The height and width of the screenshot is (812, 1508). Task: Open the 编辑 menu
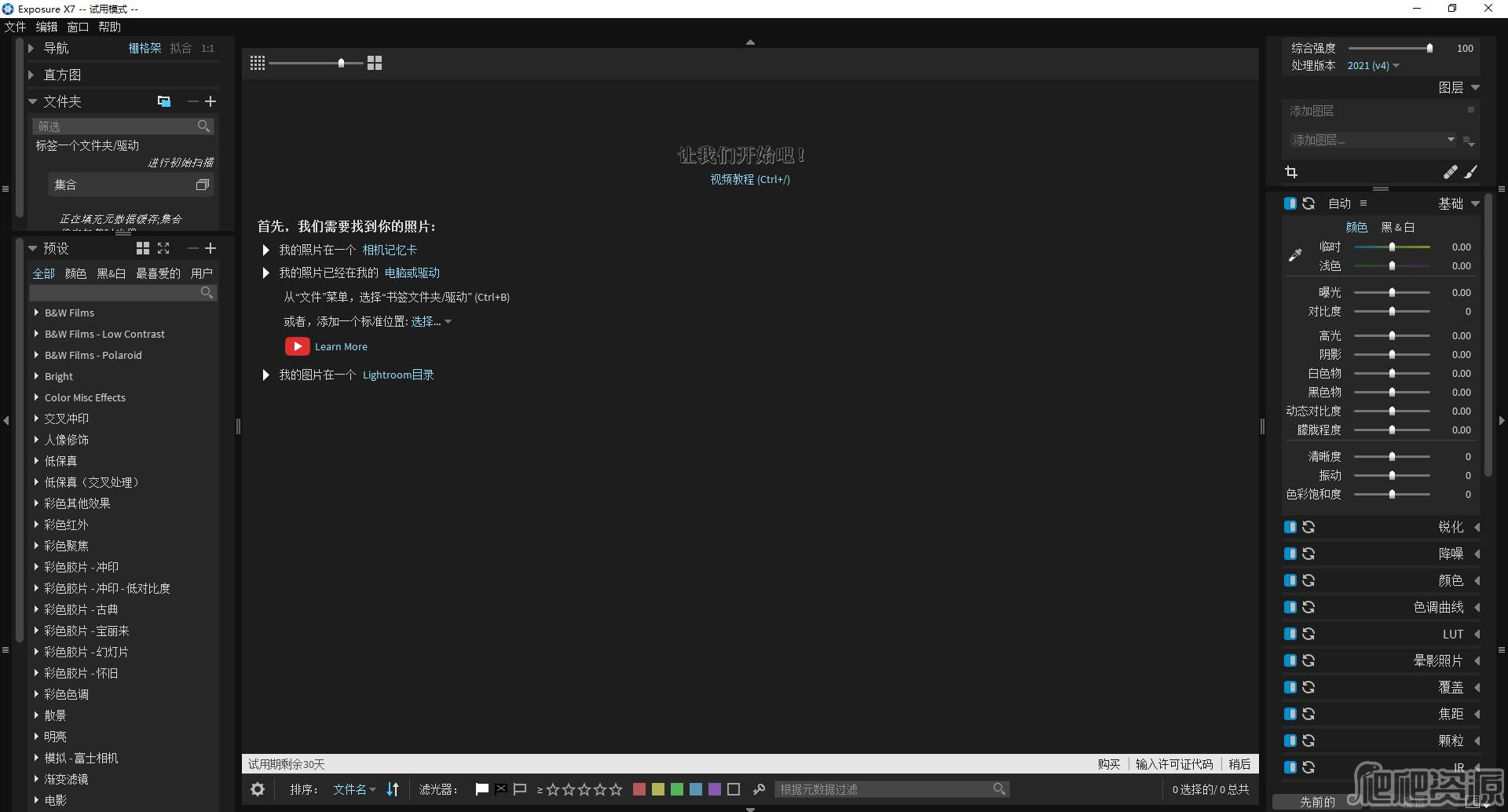pyautogui.click(x=46, y=27)
